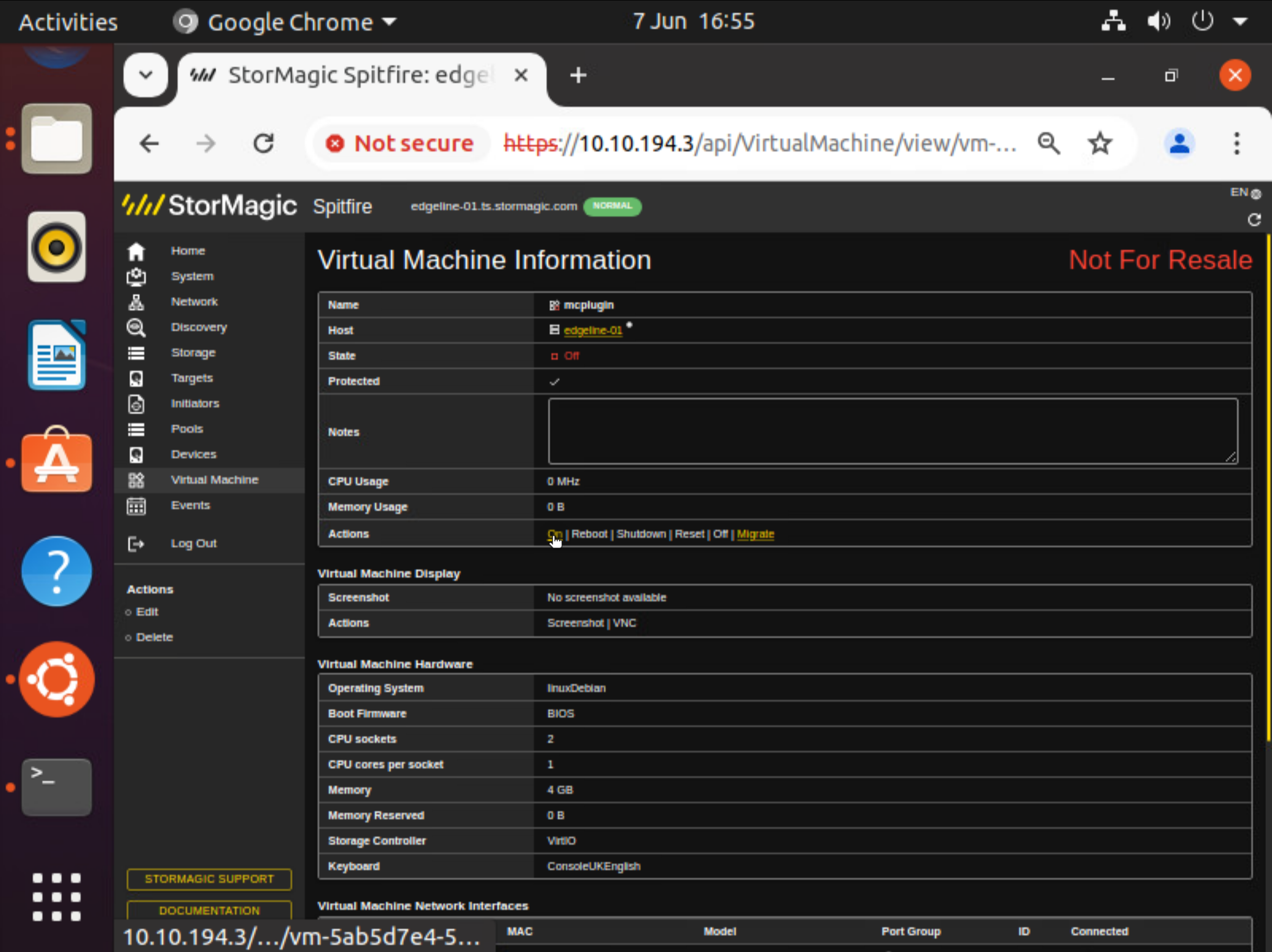
Task: Click in the Notes text area
Action: pos(893,431)
